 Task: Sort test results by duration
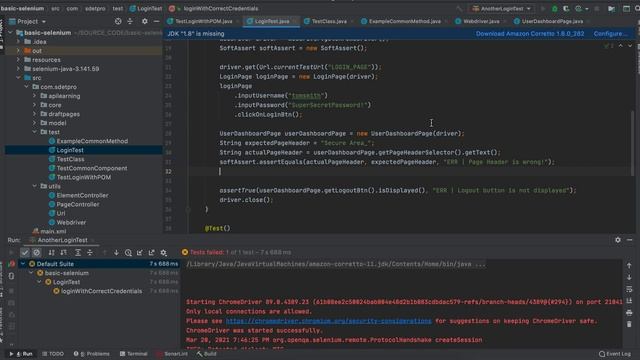(x=63, y=253)
